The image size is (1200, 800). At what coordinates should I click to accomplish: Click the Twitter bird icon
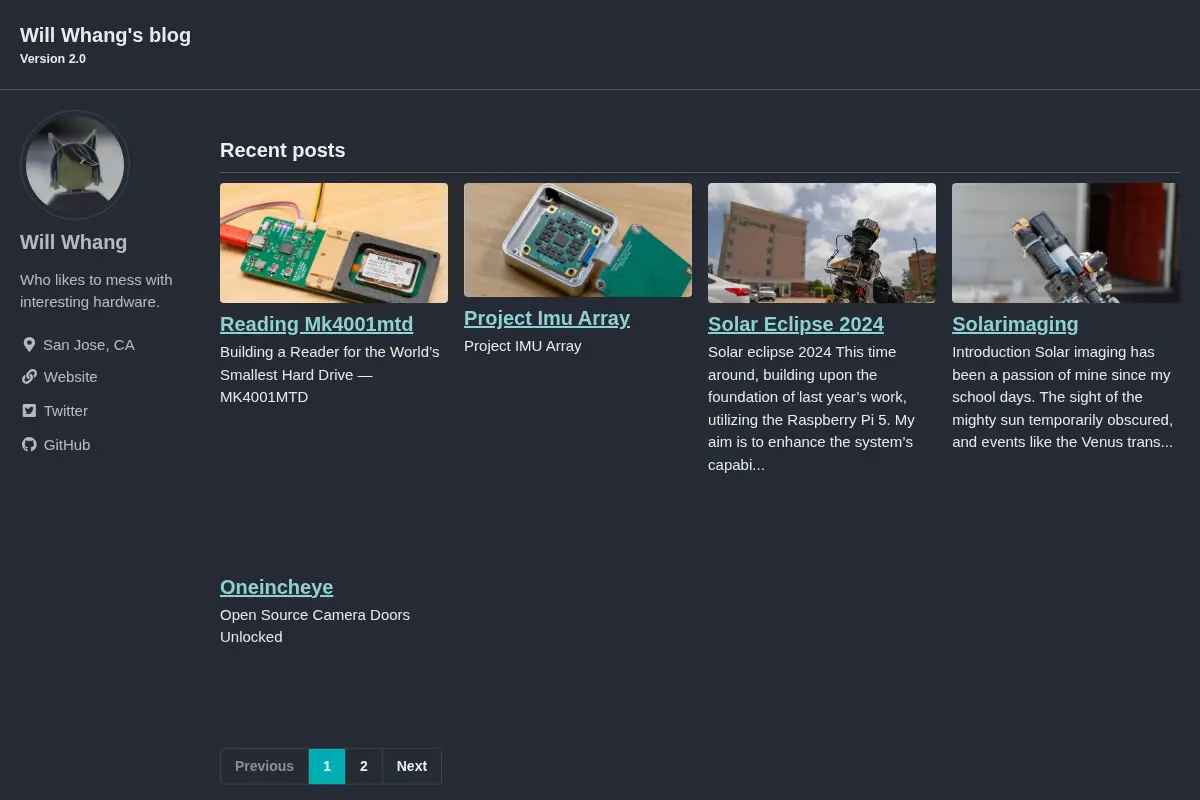pyautogui.click(x=29, y=411)
